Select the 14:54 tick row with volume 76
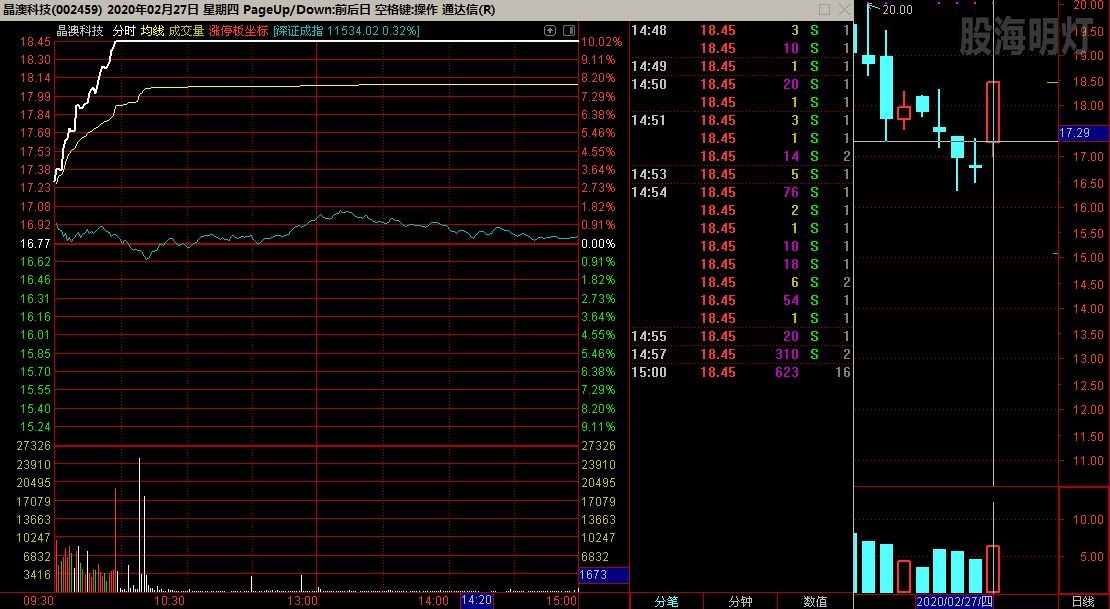 [740, 192]
